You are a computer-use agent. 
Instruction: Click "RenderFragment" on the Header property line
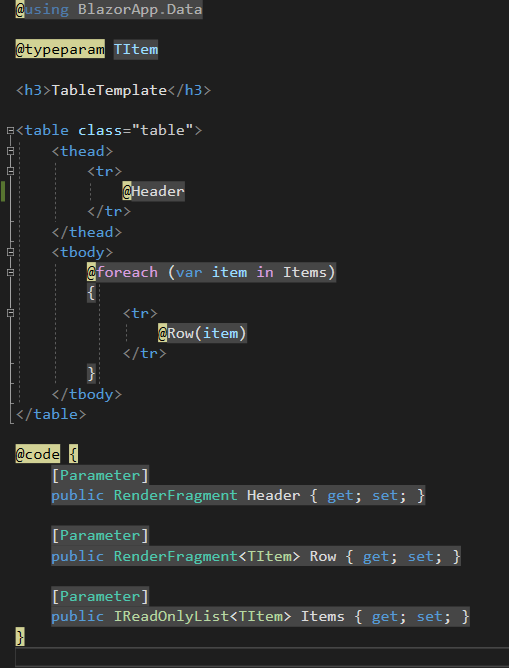click(175, 495)
